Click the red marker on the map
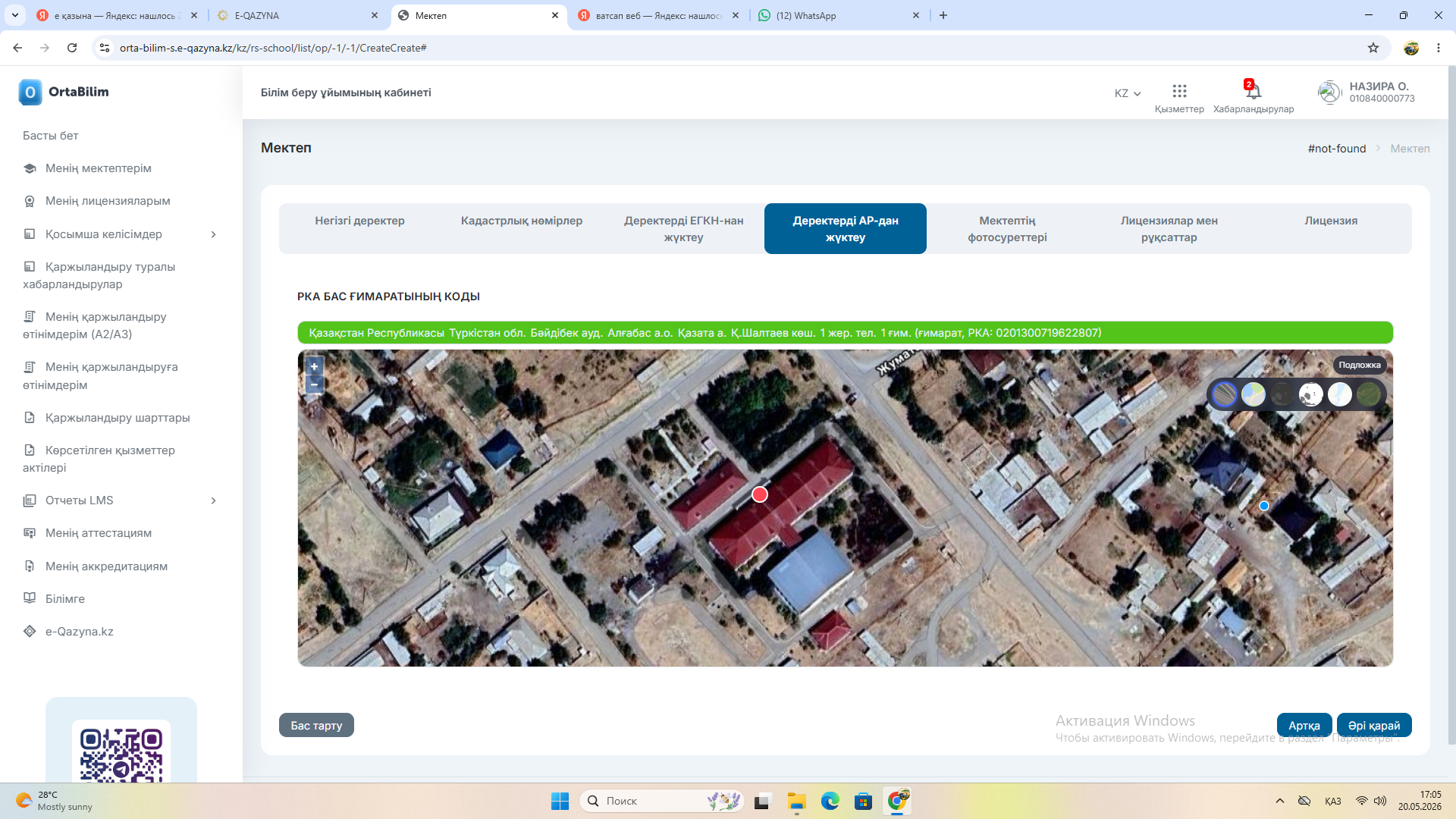The width and height of the screenshot is (1456, 819). point(760,494)
